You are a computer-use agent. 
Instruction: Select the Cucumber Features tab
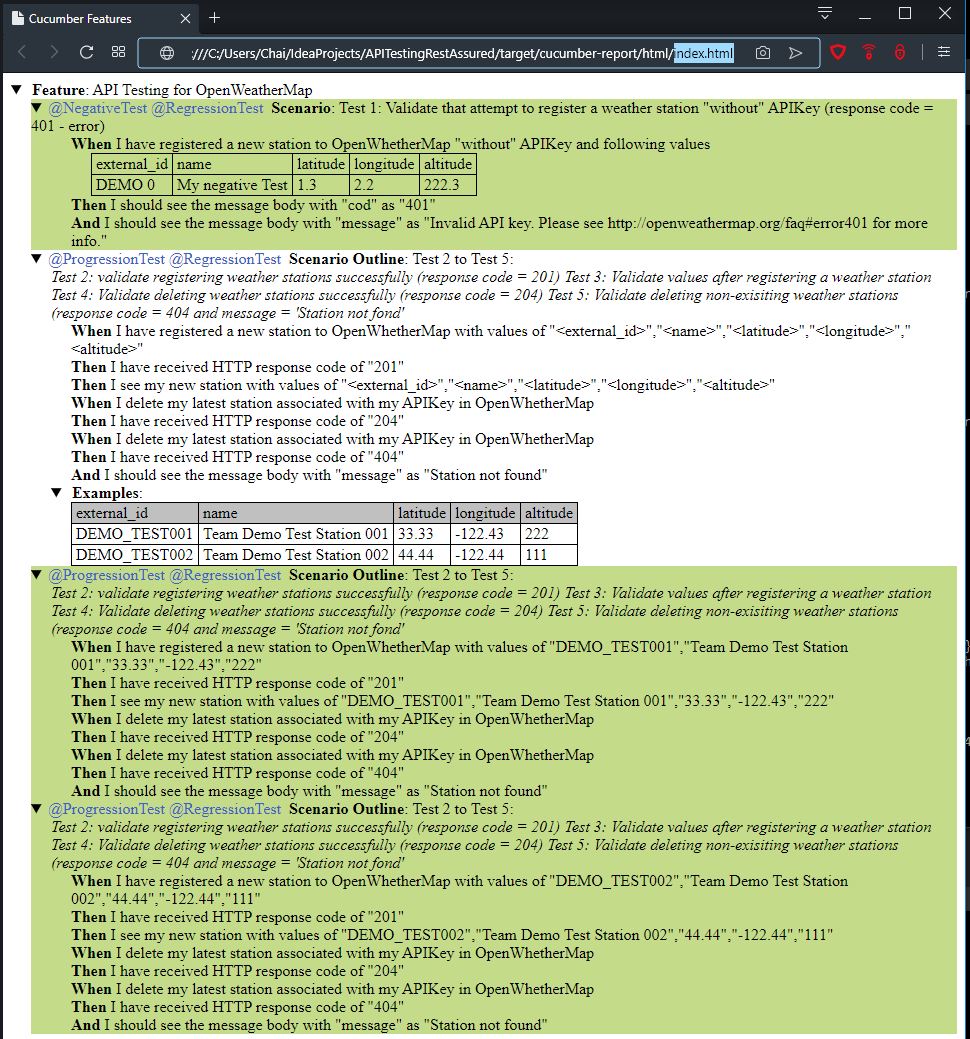tap(101, 19)
